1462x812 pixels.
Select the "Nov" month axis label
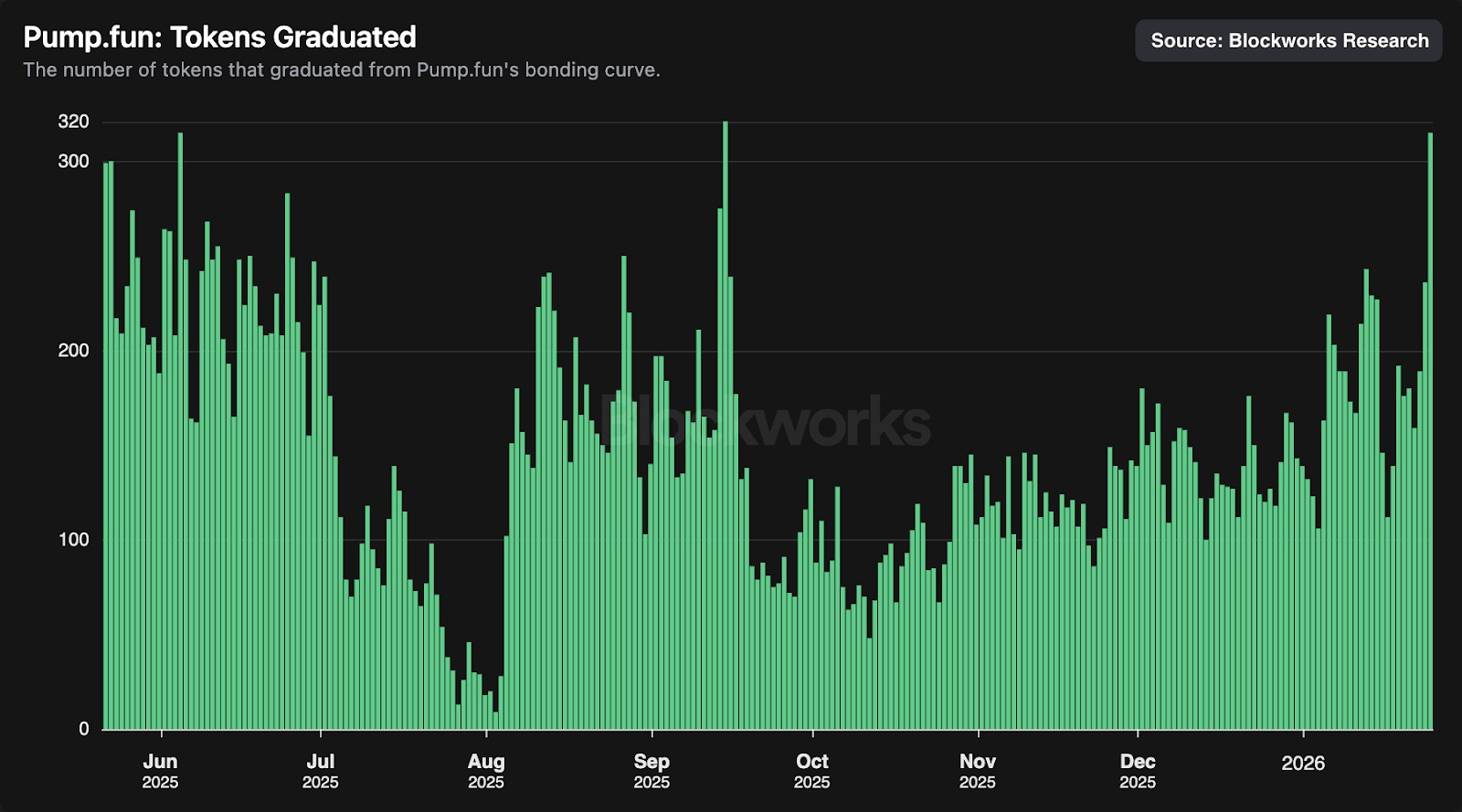pos(978,762)
